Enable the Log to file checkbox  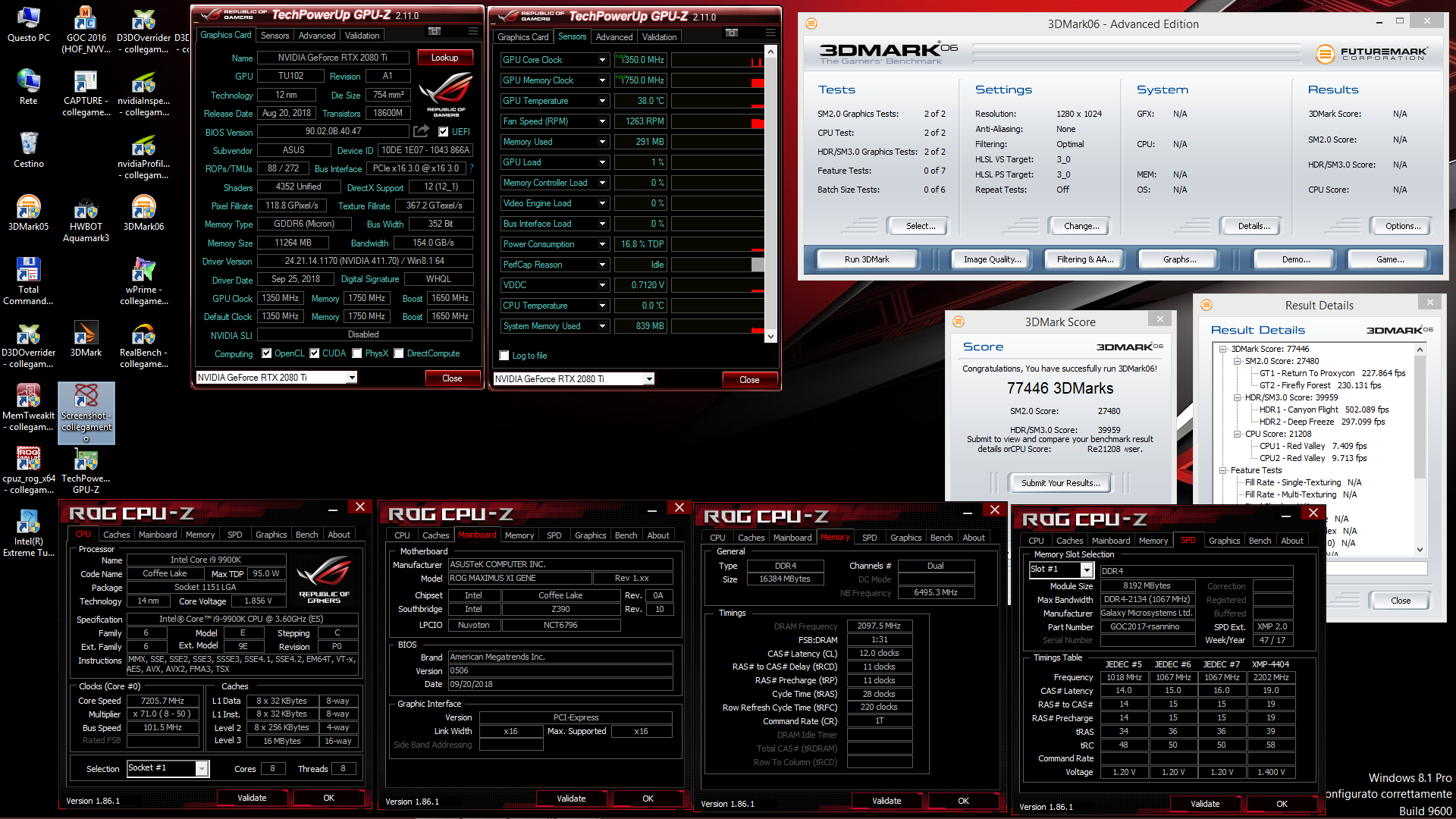(504, 356)
